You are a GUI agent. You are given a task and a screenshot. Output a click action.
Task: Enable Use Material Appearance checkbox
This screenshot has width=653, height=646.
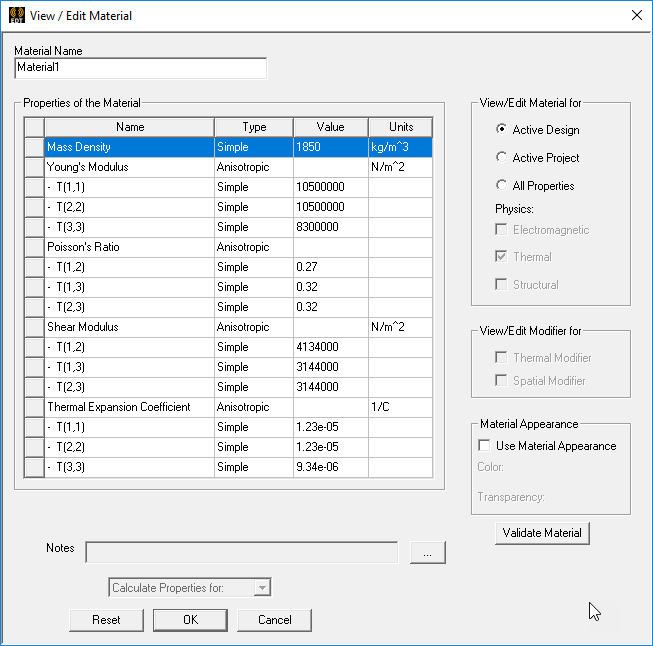(485, 446)
